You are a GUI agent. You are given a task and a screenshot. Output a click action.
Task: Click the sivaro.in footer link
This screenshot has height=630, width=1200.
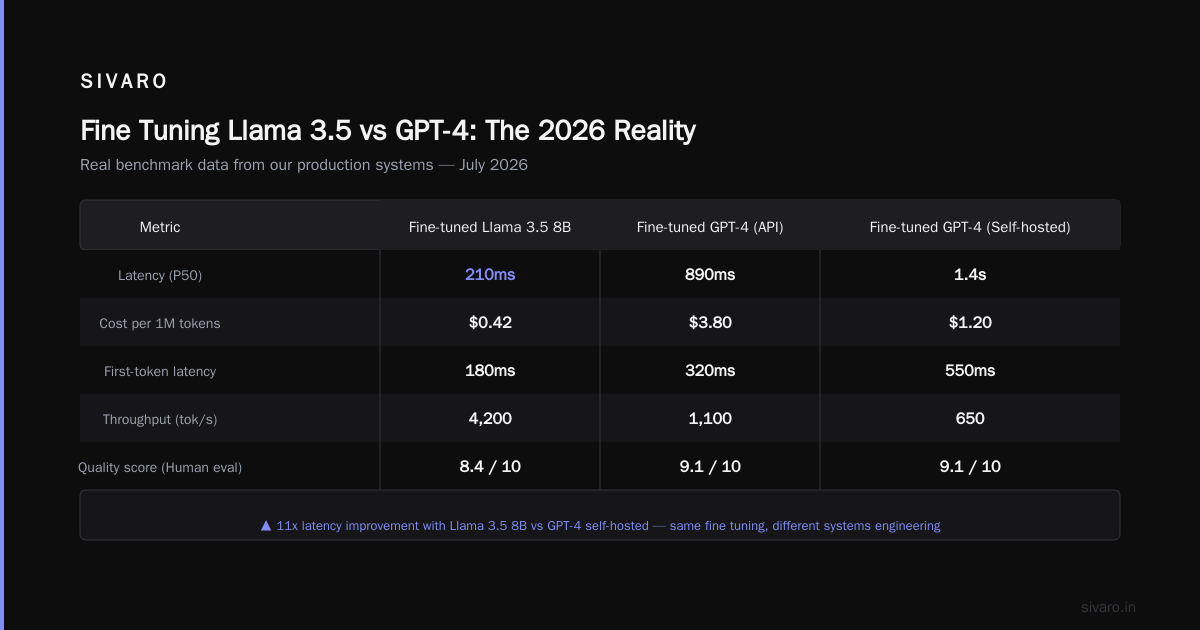pos(1108,607)
